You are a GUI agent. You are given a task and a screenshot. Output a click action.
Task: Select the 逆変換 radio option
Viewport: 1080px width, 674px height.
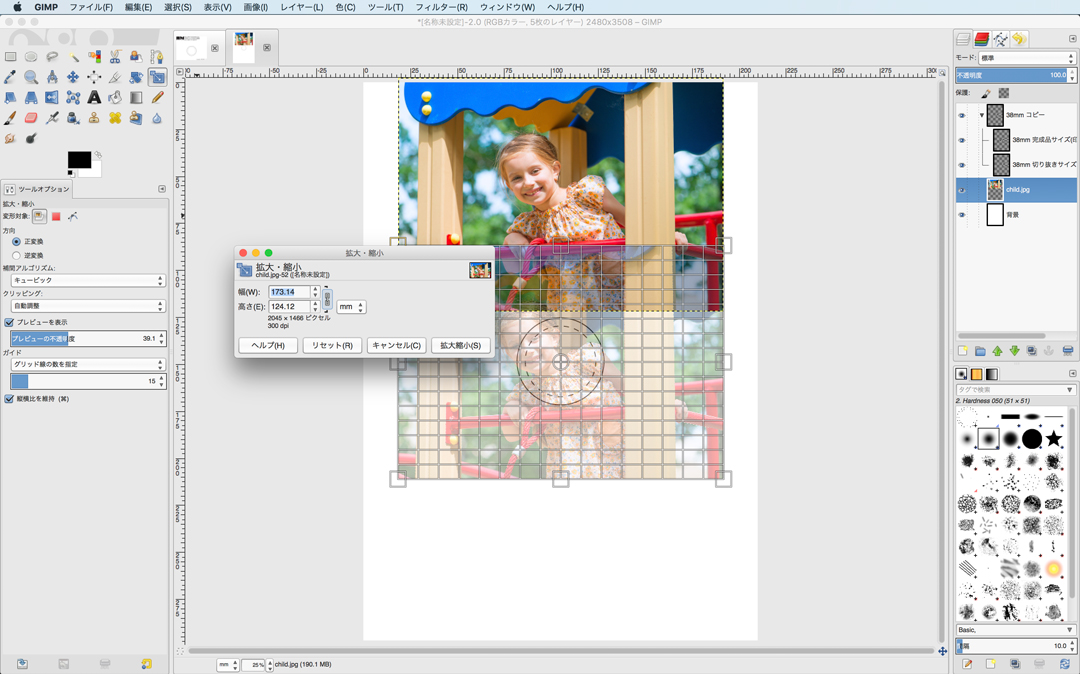16,255
